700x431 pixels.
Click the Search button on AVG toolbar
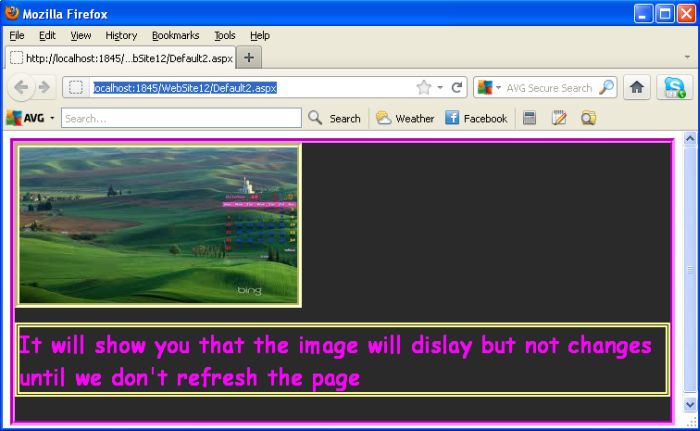pos(334,118)
